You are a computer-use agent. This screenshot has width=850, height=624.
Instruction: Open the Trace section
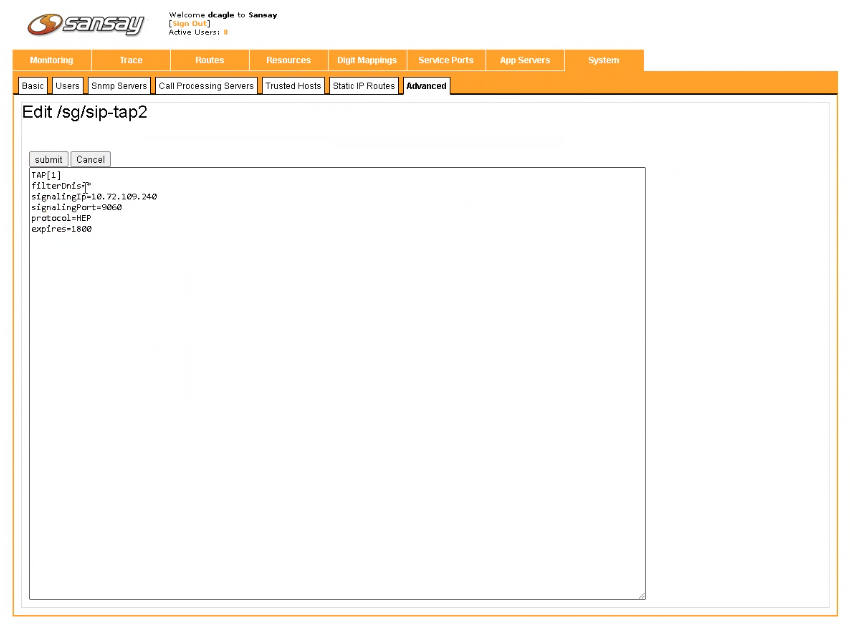(x=130, y=60)
